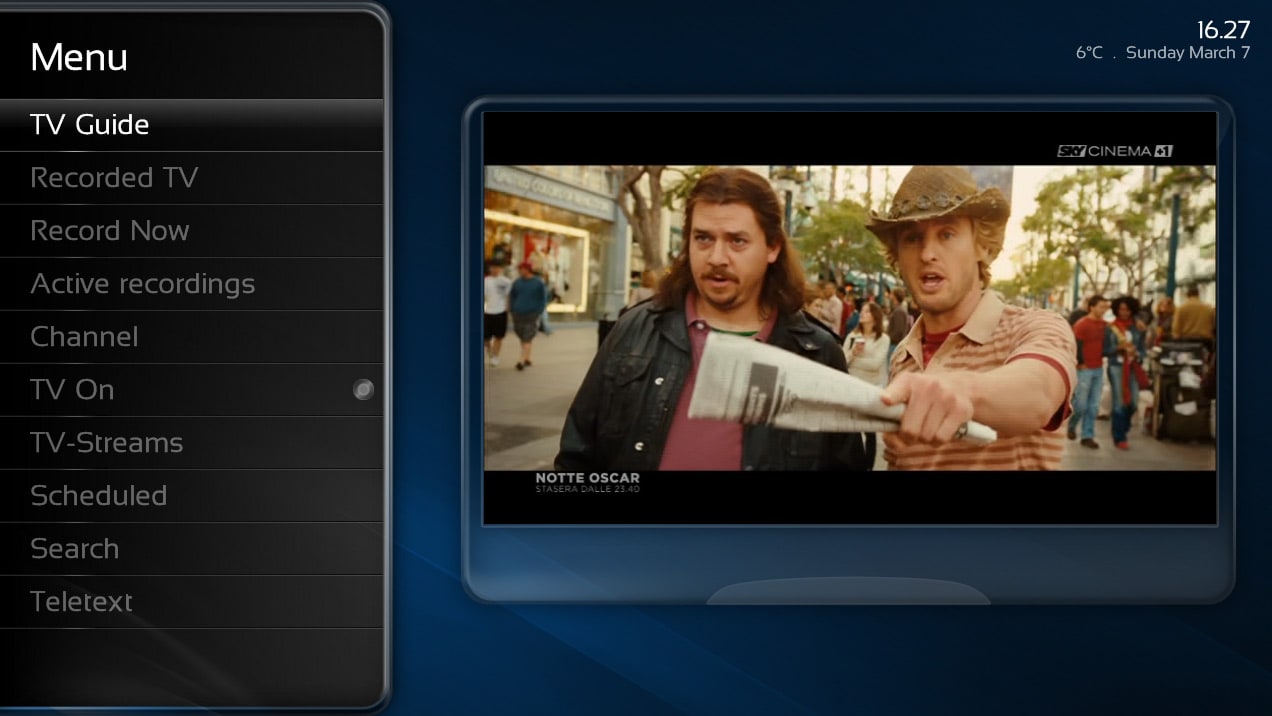Launch Teletext from the menu

coord(81,602)
